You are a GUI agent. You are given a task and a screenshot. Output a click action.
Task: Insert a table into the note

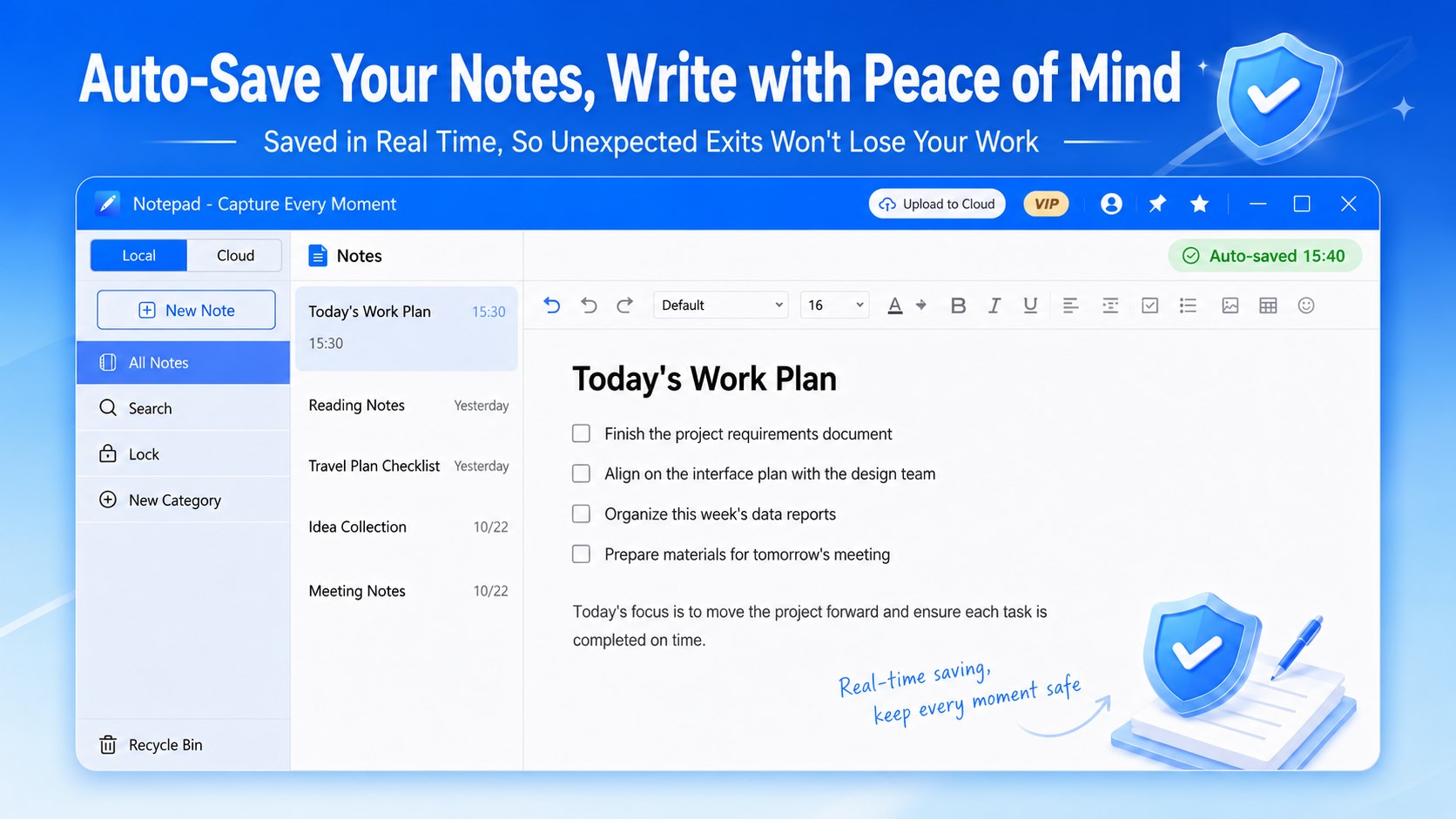coord(1268,305)
